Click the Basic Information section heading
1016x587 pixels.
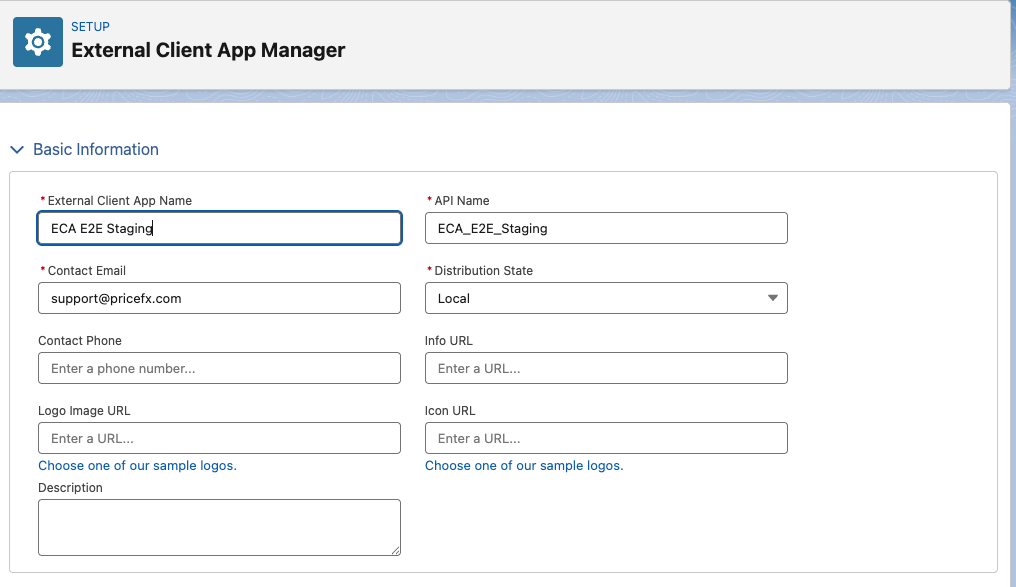[96, 149]
